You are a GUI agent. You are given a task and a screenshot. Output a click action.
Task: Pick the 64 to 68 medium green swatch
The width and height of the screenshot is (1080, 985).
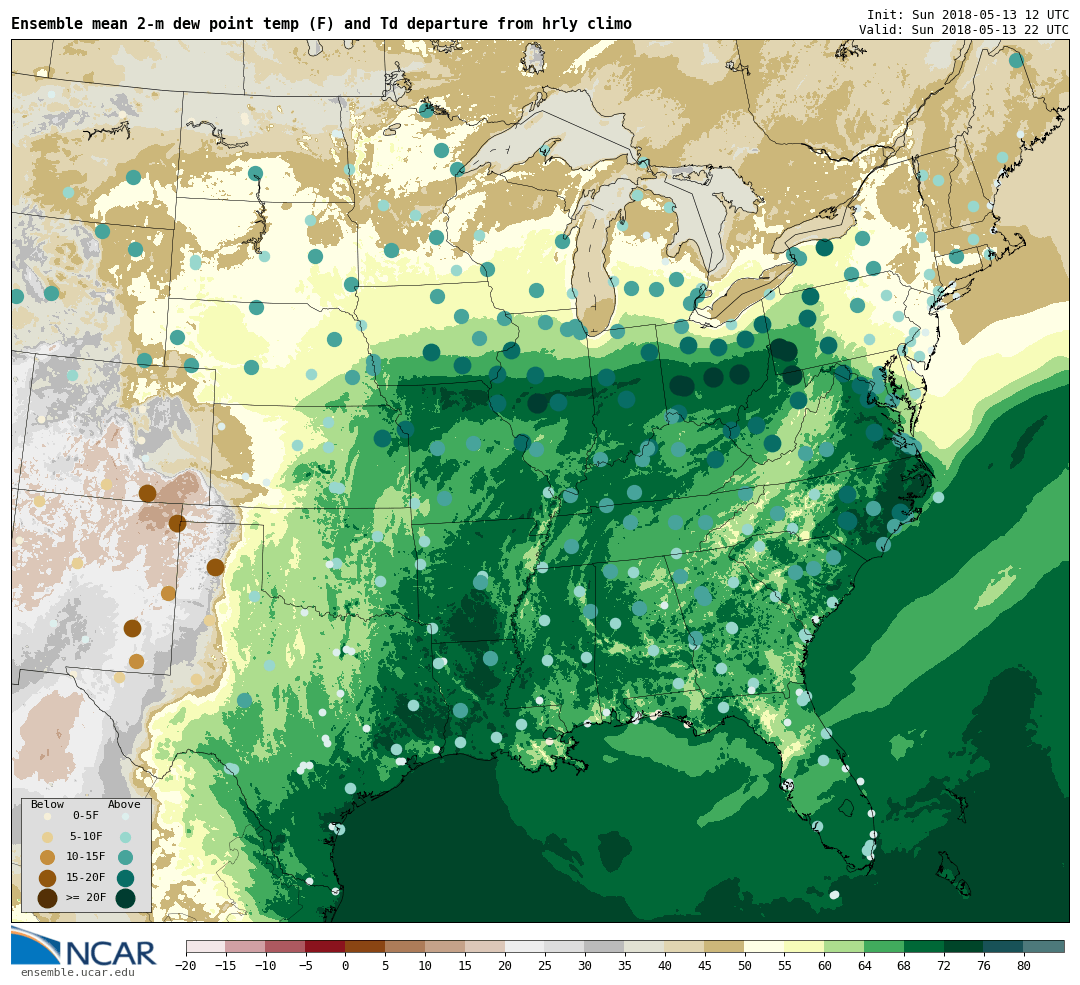tap(885, 946)
